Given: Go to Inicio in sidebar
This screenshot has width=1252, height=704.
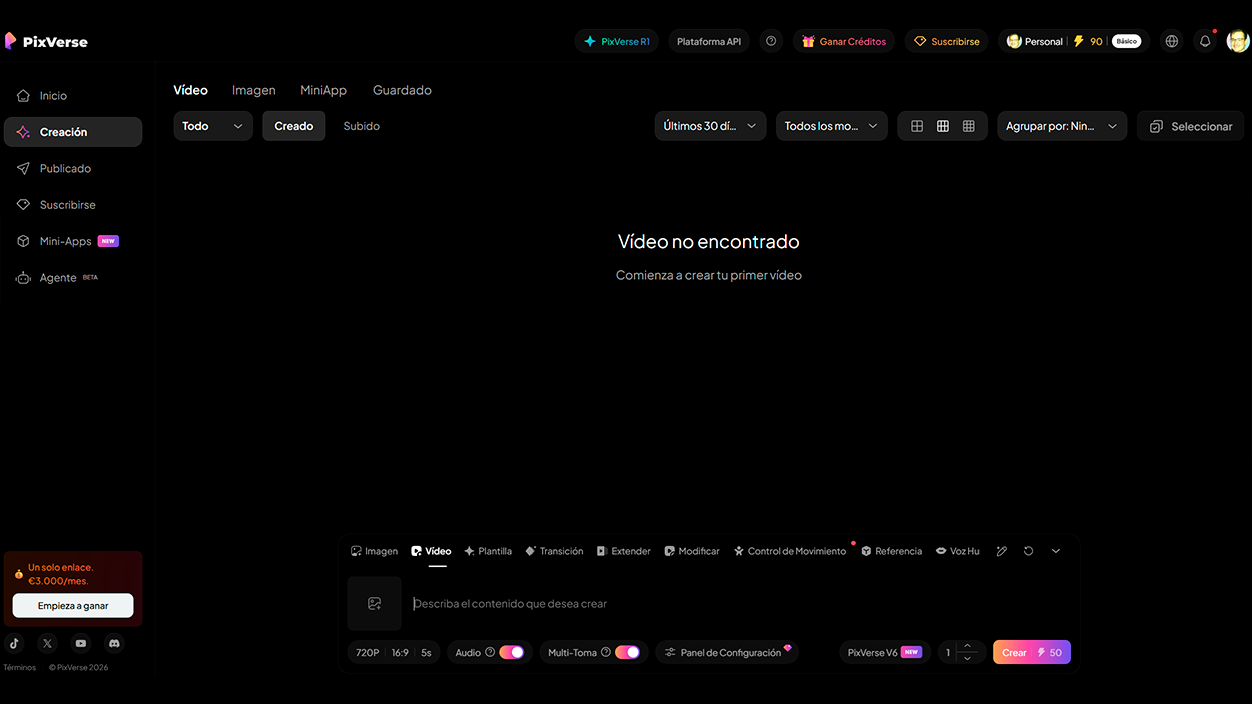Looking at the screenshot, I should (73, 96).
